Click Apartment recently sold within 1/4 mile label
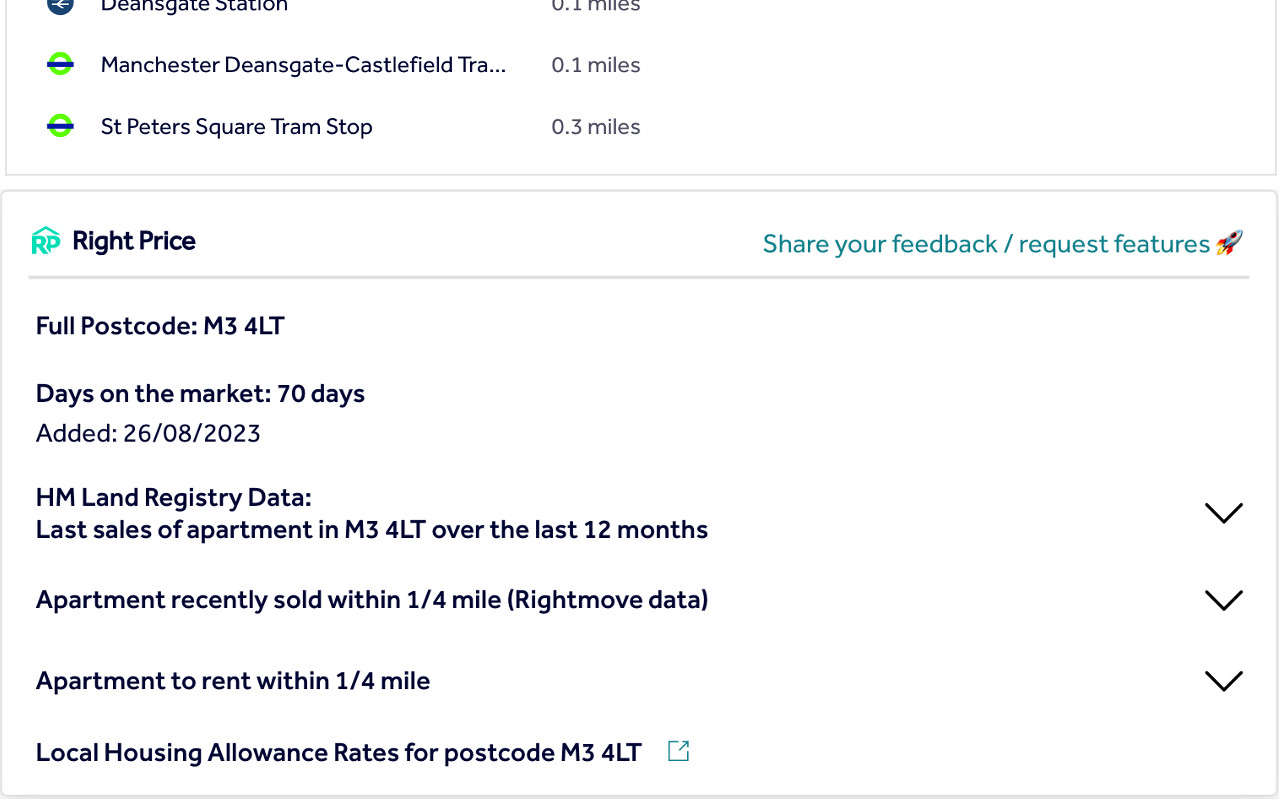Viewport: 1280px width, 800px height. [371, 600]
